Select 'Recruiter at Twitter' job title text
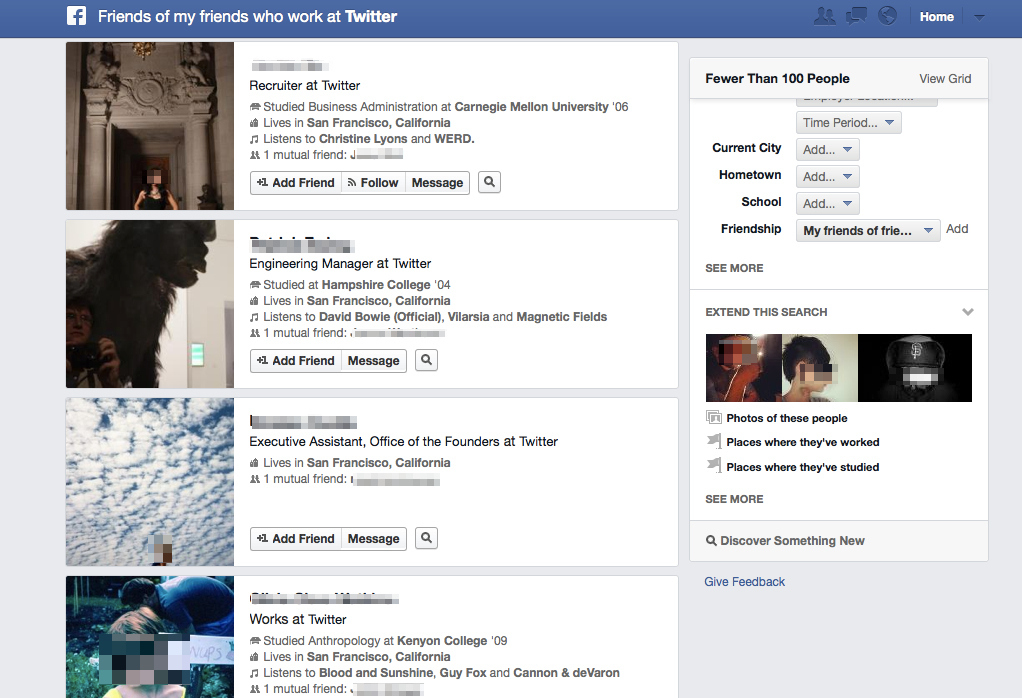 [304, 85]
